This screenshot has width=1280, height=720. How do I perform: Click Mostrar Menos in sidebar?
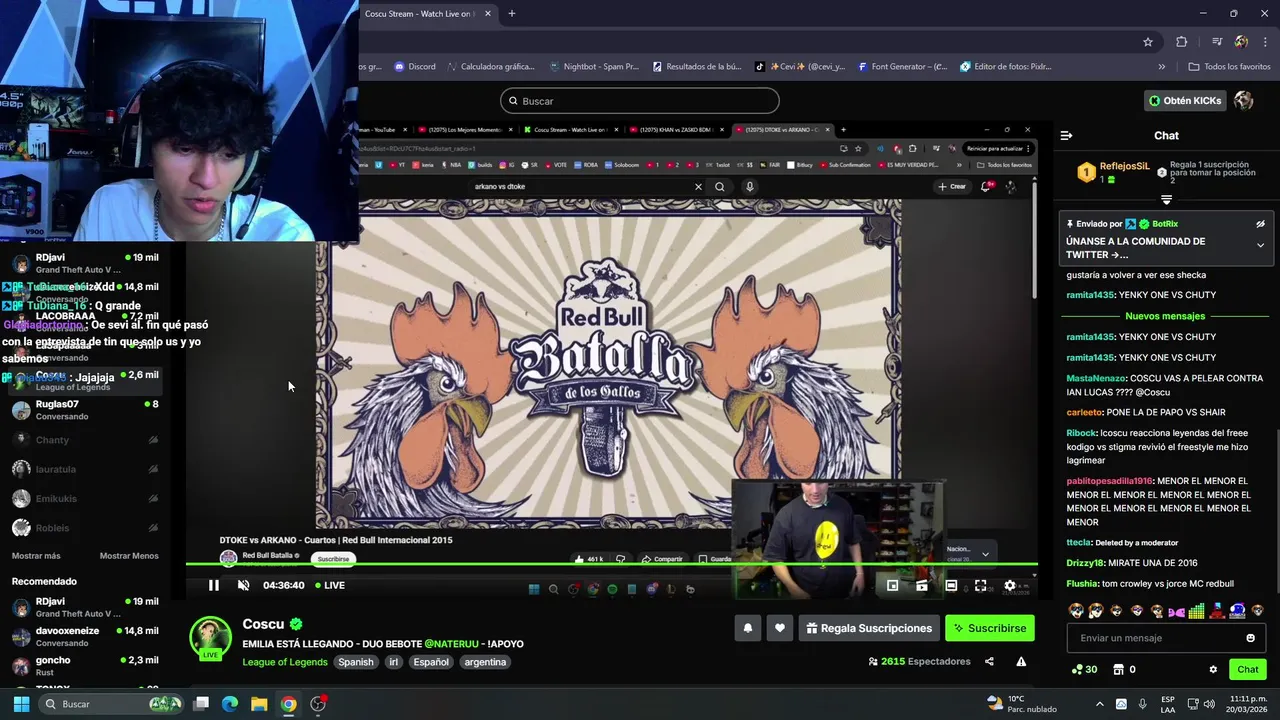click(129, 556)
